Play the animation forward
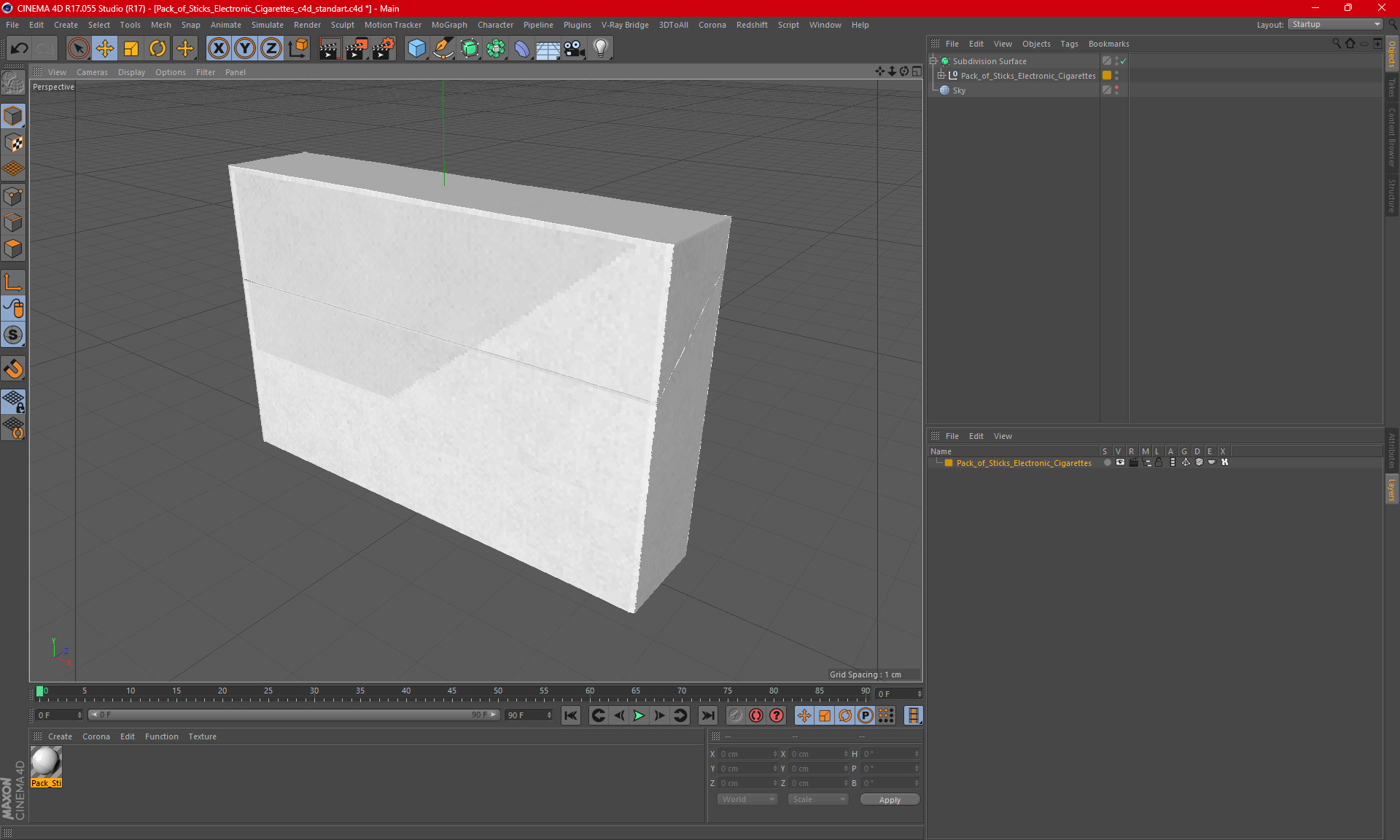Viewport: 1400px width, 840px height. click(x=639, y=716)
